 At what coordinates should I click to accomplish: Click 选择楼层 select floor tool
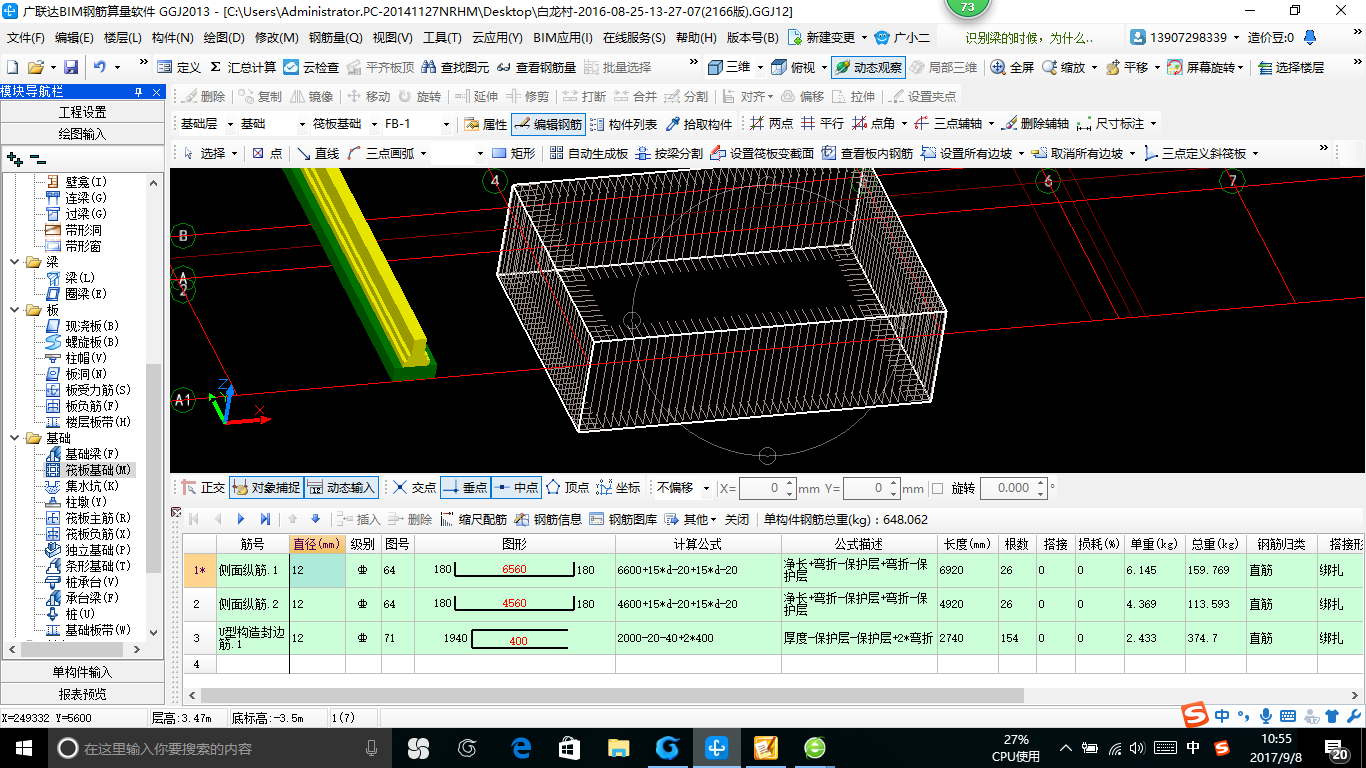1291,67
